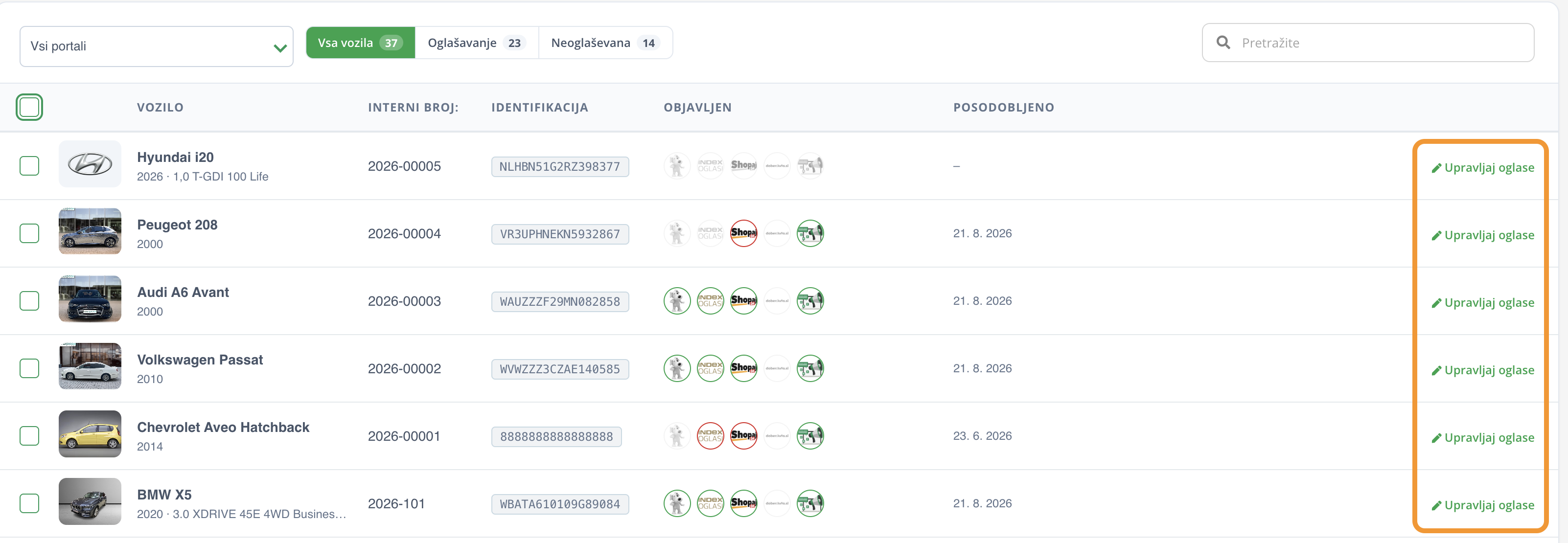This screenshot has height=543, width=1568.
Task: Manage ads for BMW X5
Action: pos(1482,505)
